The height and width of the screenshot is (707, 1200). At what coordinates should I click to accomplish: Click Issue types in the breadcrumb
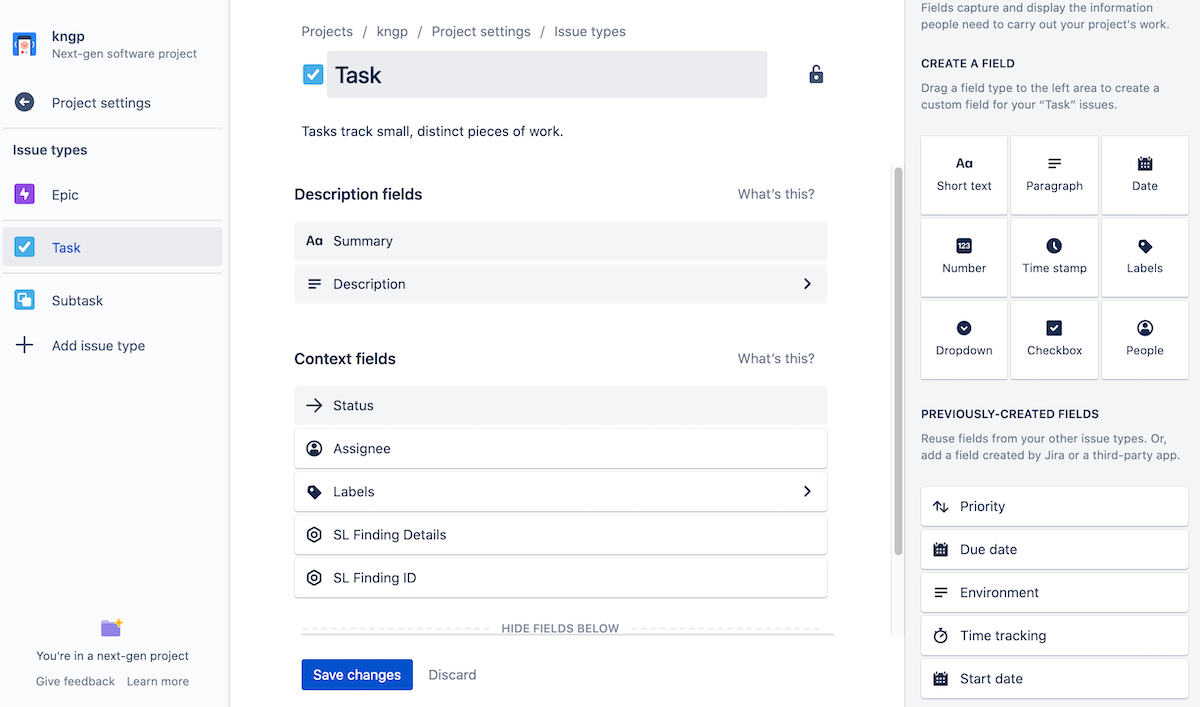click(590, 31)
